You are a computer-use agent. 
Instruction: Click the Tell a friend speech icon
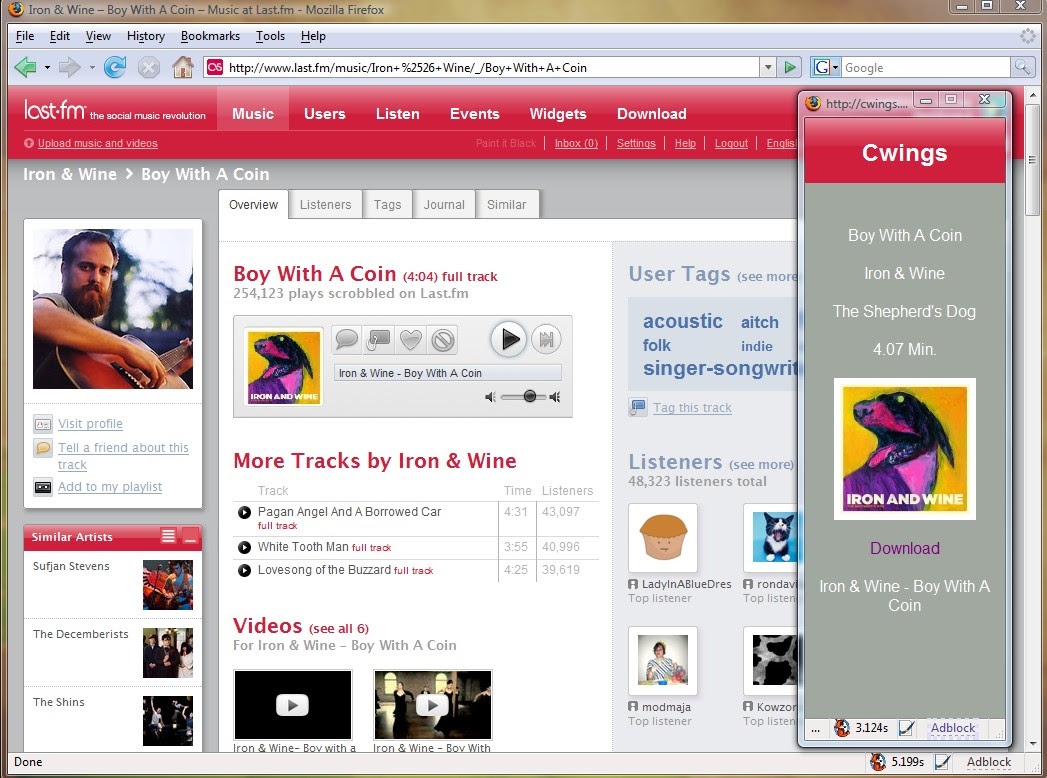[43, 448]
